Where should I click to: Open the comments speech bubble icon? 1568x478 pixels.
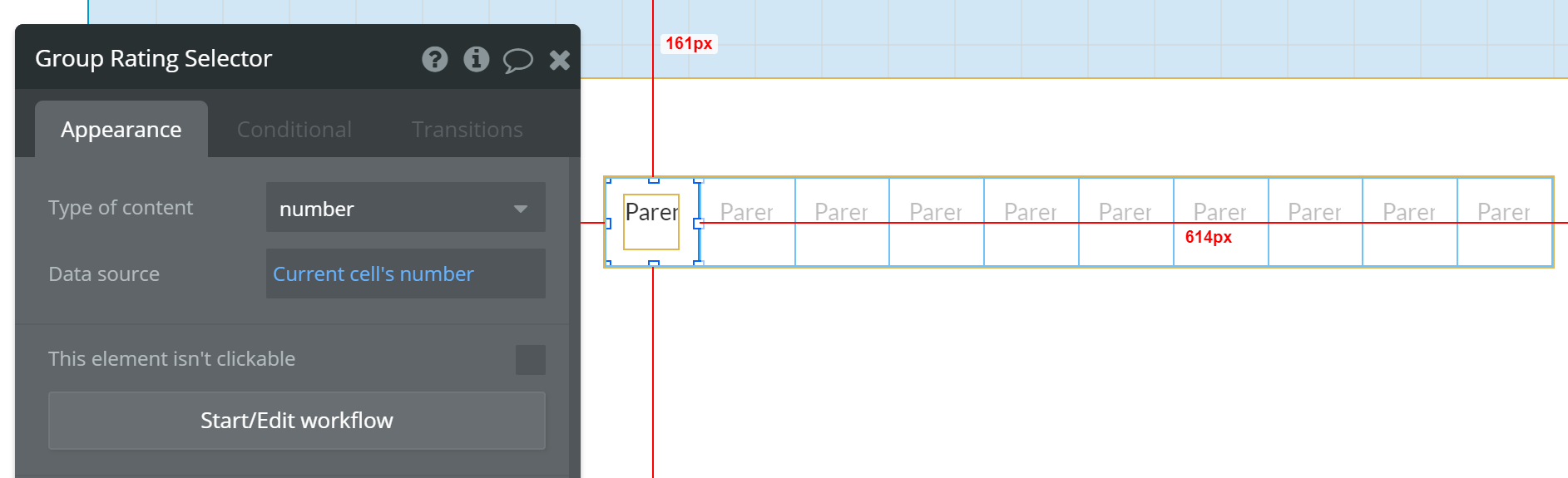click(x=517, y=60)
